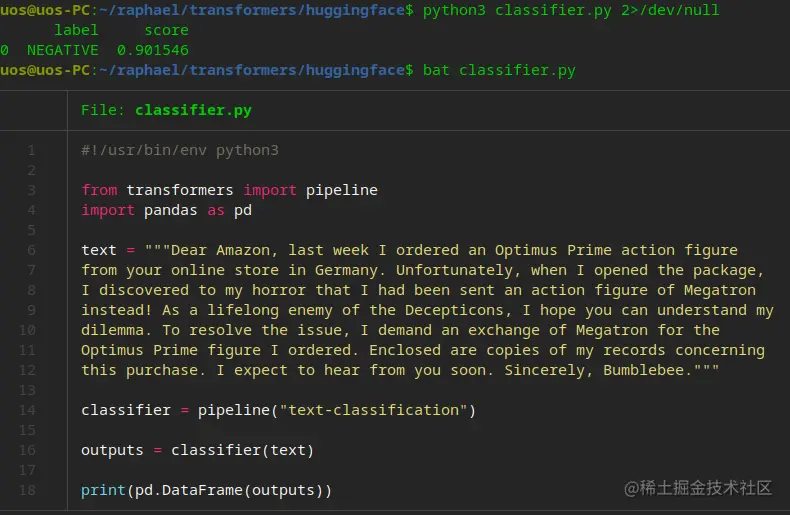Click the shebang line '#!/usr/bin/env python3'
790x515 pixels.
[179, 150]
